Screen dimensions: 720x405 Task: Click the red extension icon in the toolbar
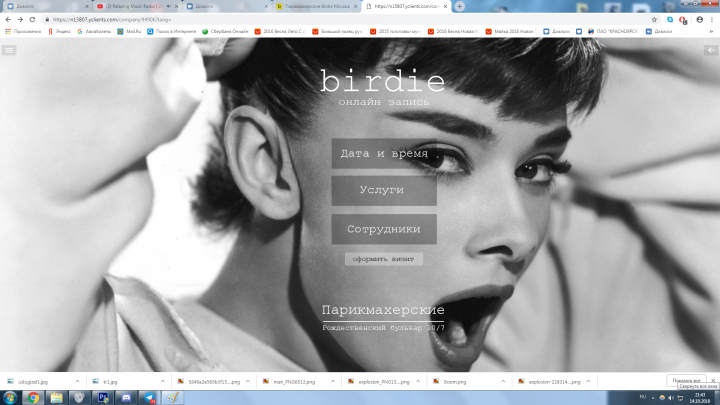click(x=683, y=20)
